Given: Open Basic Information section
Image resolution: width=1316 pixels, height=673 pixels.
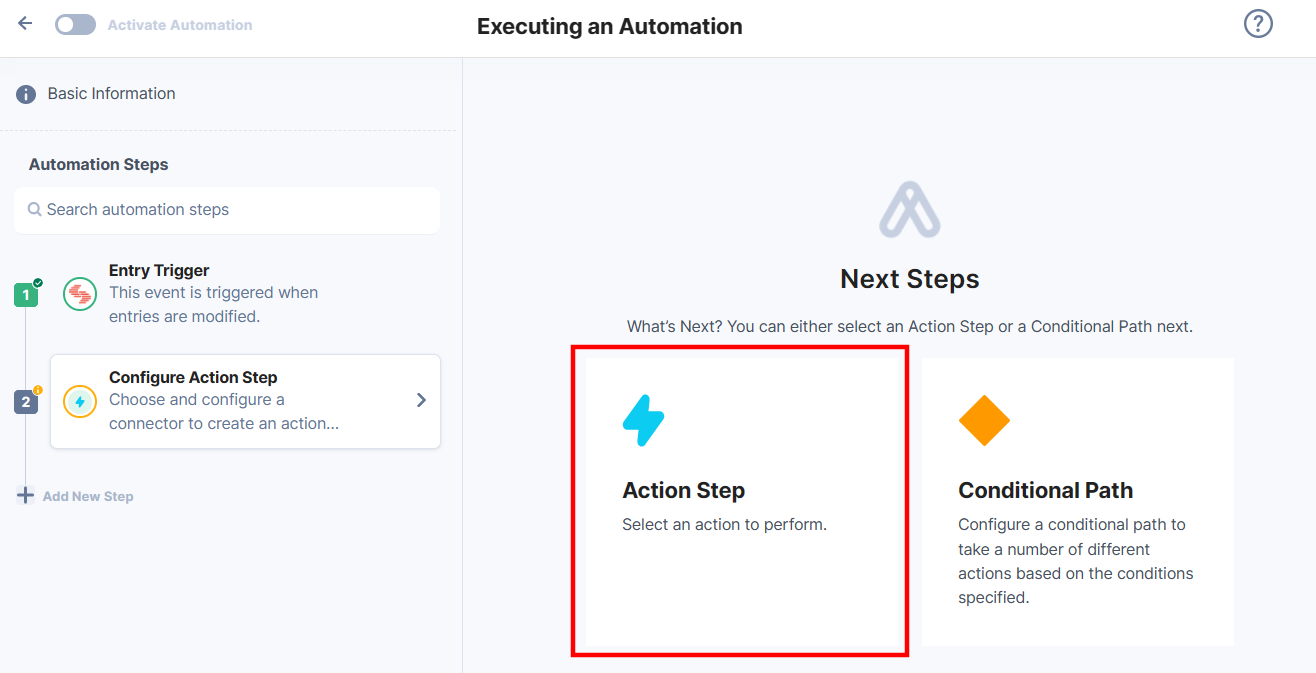Looking at the screenshot, I should (x=111, y=94).
